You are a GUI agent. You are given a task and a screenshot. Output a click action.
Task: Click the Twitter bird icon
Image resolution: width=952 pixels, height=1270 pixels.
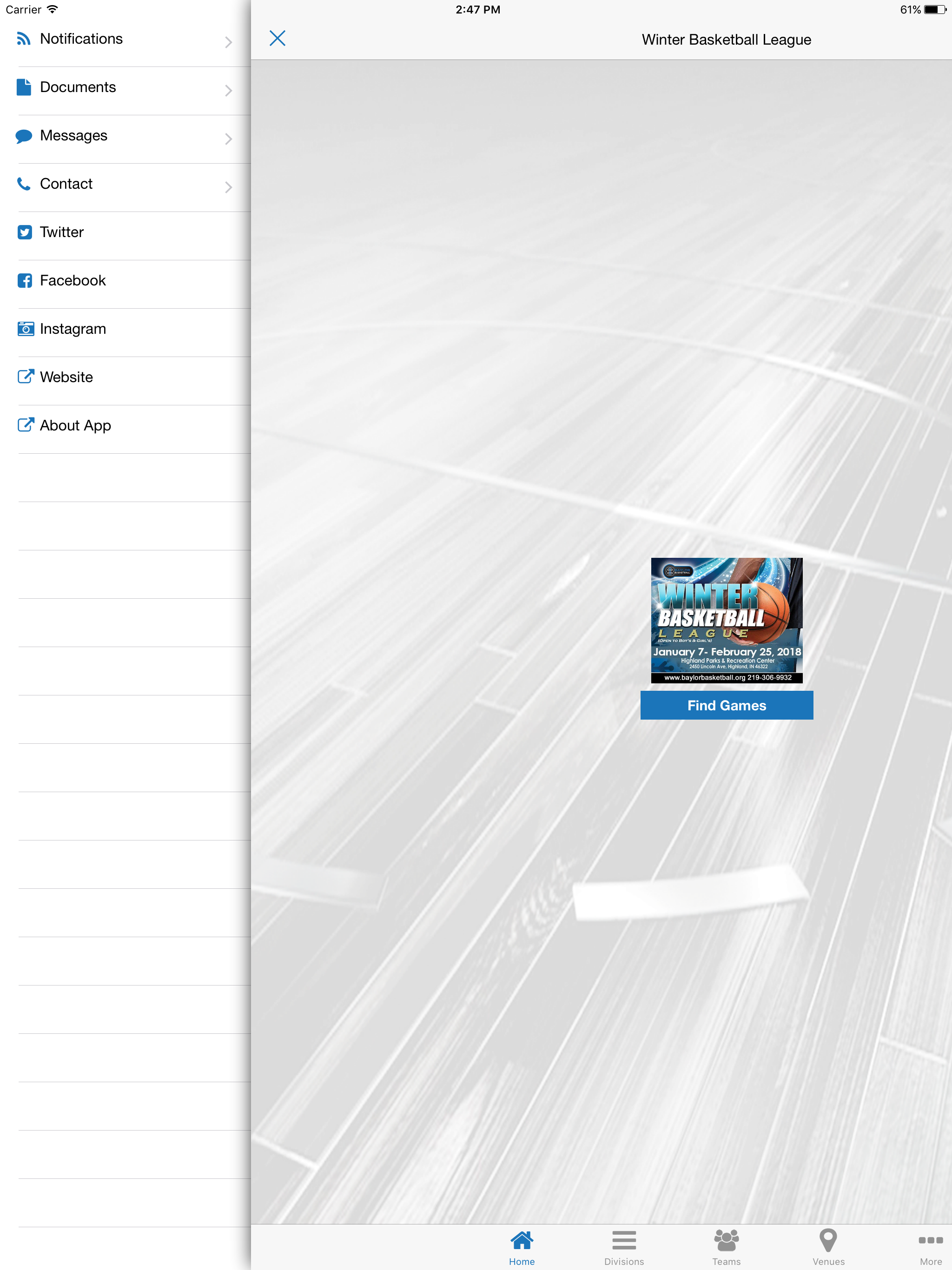[25, 232]
